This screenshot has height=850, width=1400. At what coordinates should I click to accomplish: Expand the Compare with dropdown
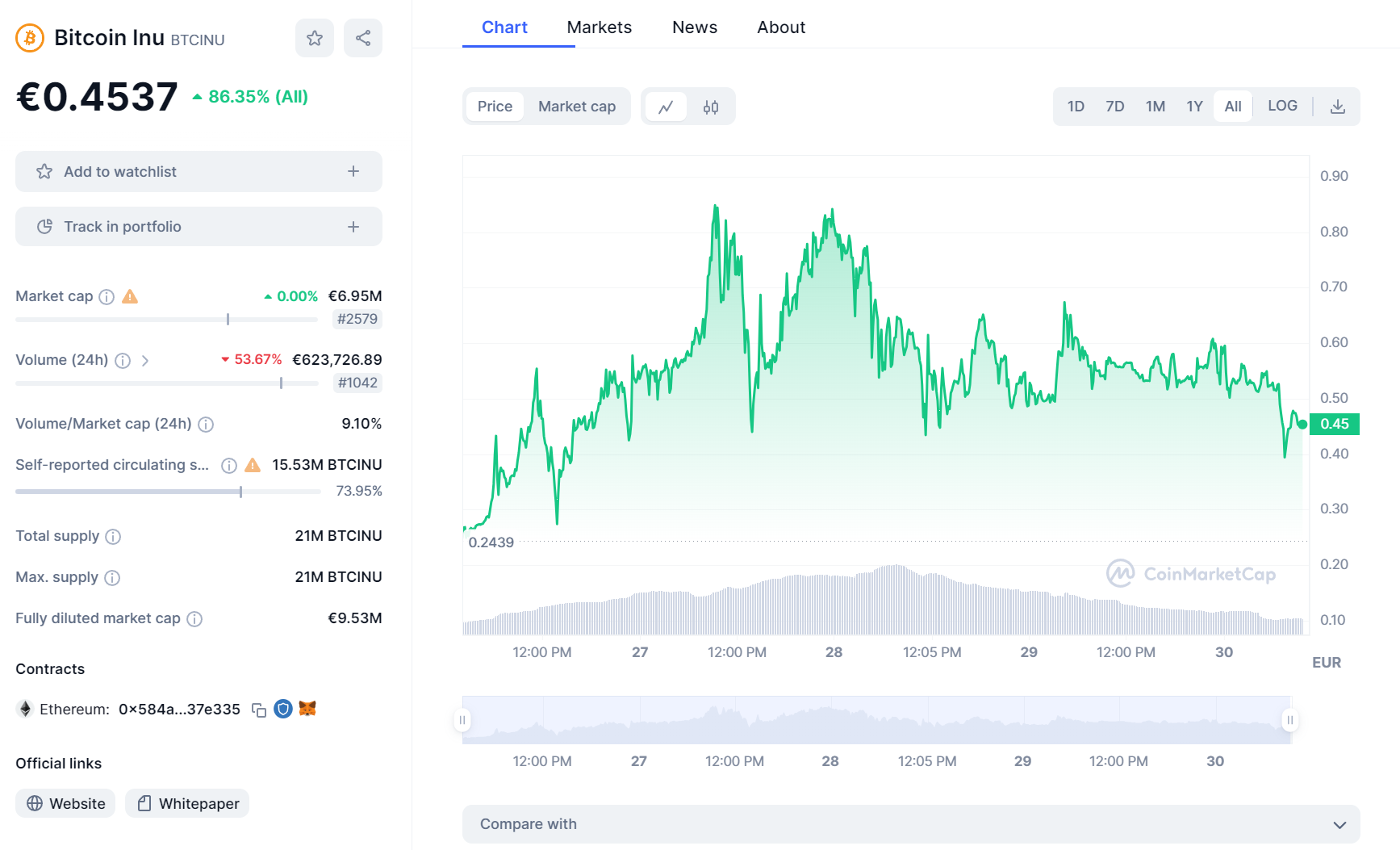point(911,824)
